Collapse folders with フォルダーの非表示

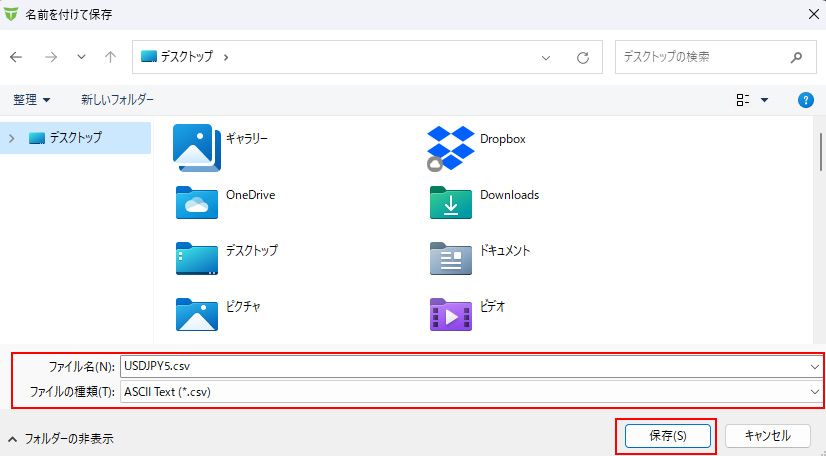(60, 438)
